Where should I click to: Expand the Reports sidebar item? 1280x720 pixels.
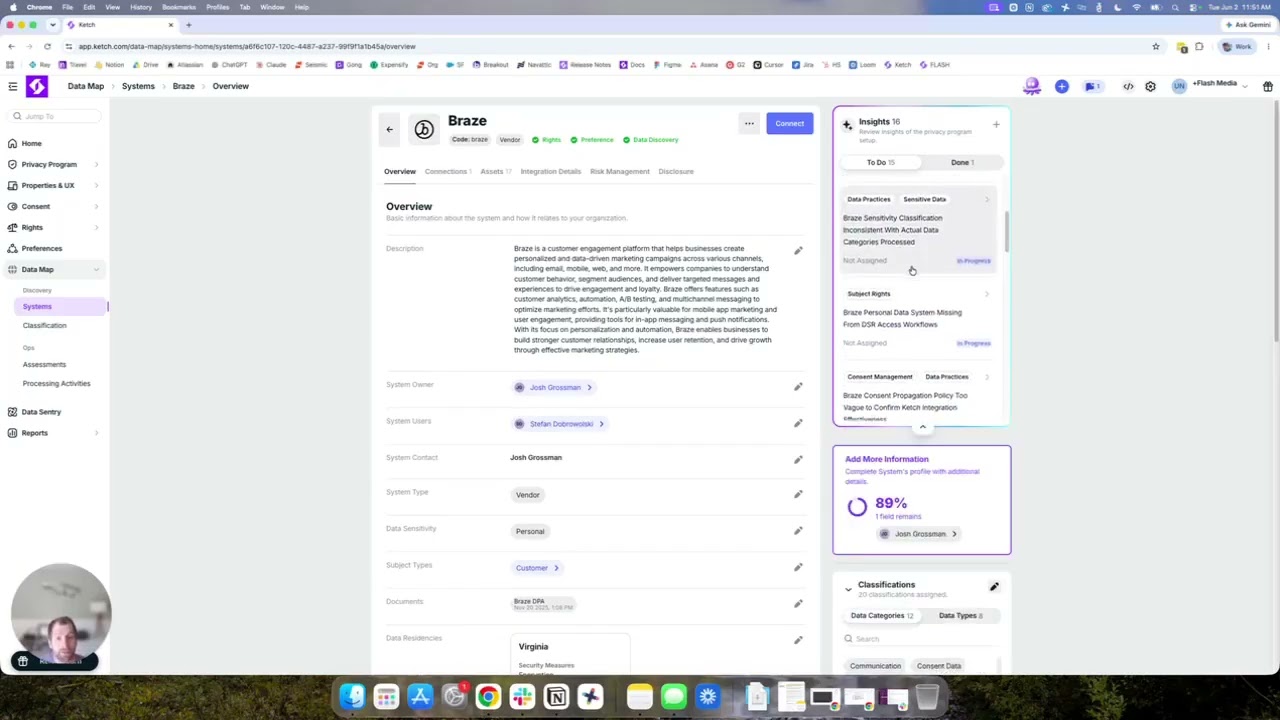(x=97, y=433)
